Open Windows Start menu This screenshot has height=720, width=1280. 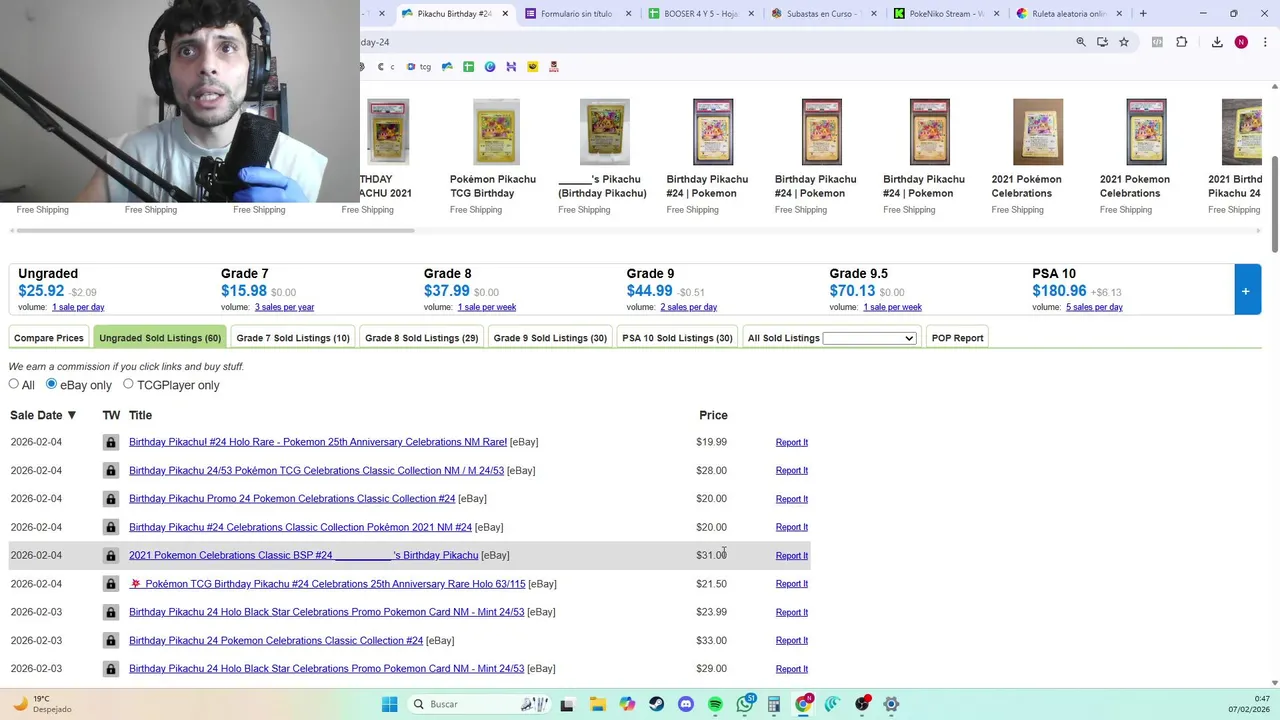tap(389, 704)
